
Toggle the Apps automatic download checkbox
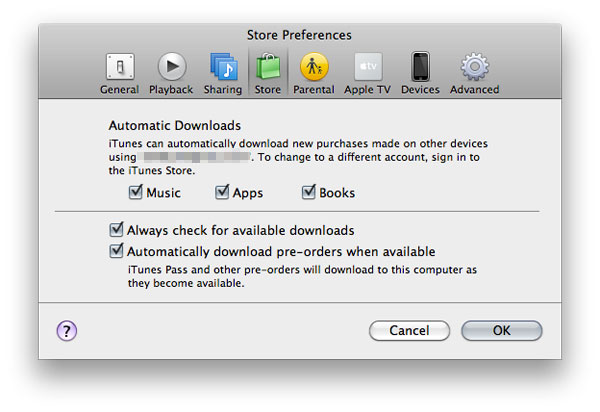tap(222, 192)
